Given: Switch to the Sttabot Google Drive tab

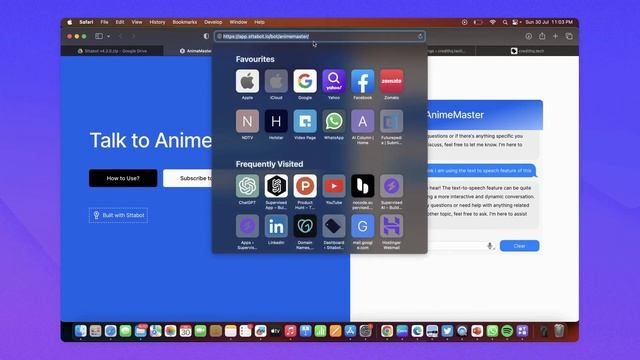Looking at the screenshot, I should point(112,51).
